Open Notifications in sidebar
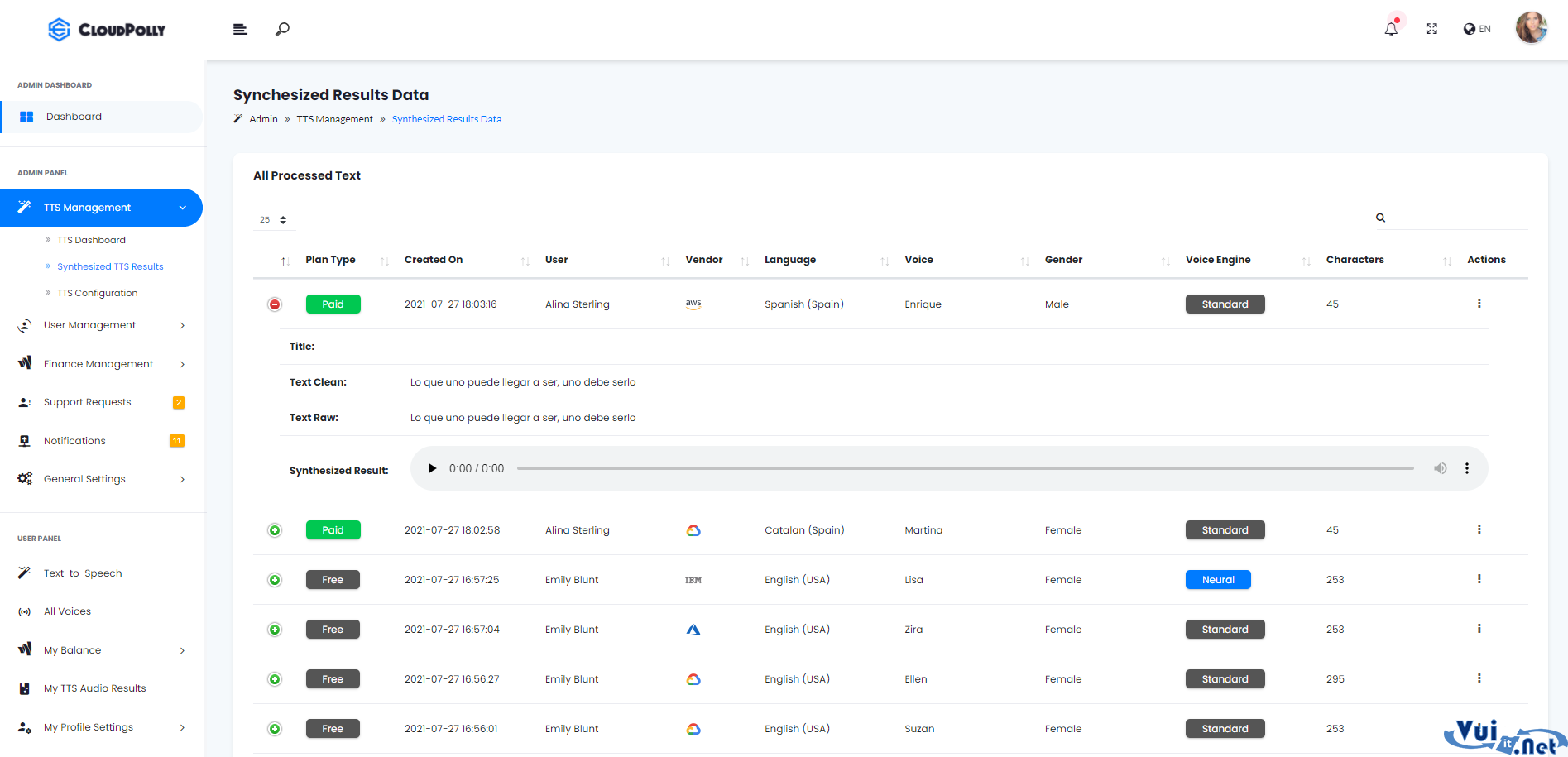 pyautogui.click(x=74, y=441)
